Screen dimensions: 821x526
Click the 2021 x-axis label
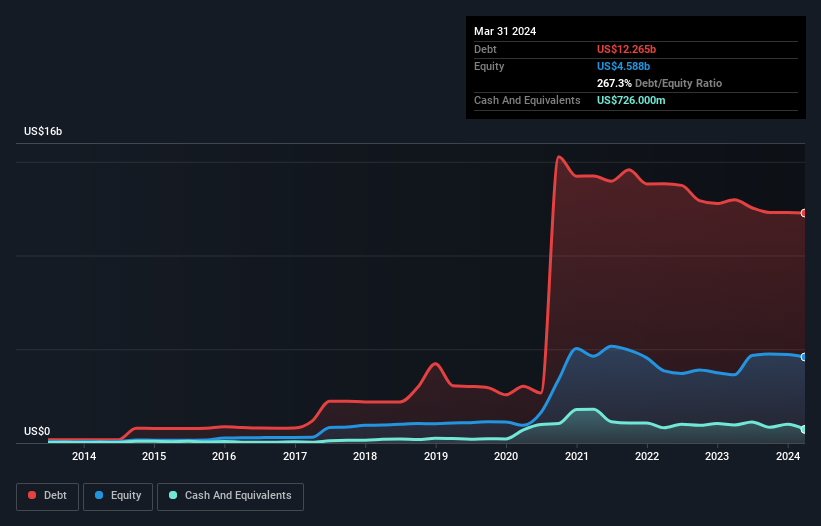pos(576,456)
